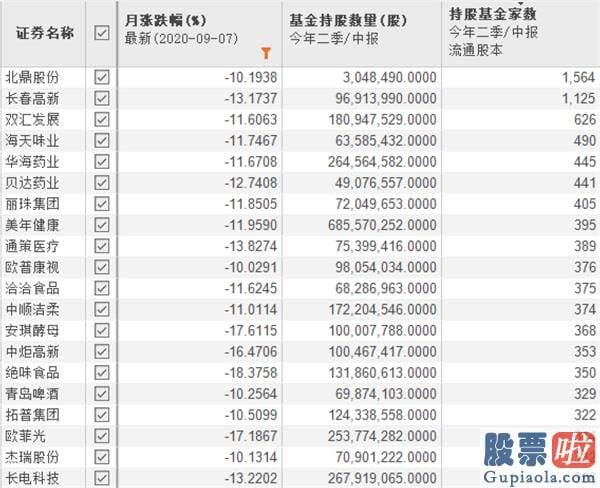Select the stock name 华海药业

[32, 162]
